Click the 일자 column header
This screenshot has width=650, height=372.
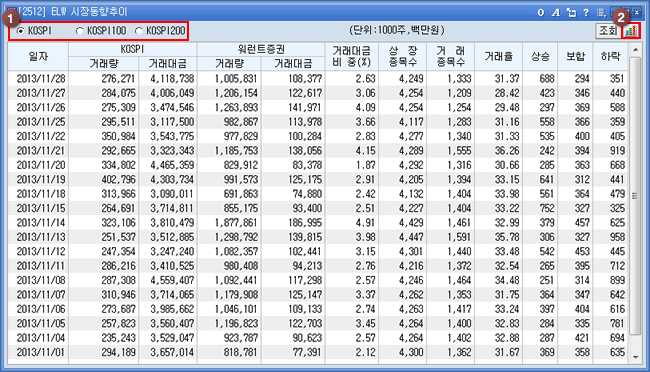(38, 56)
